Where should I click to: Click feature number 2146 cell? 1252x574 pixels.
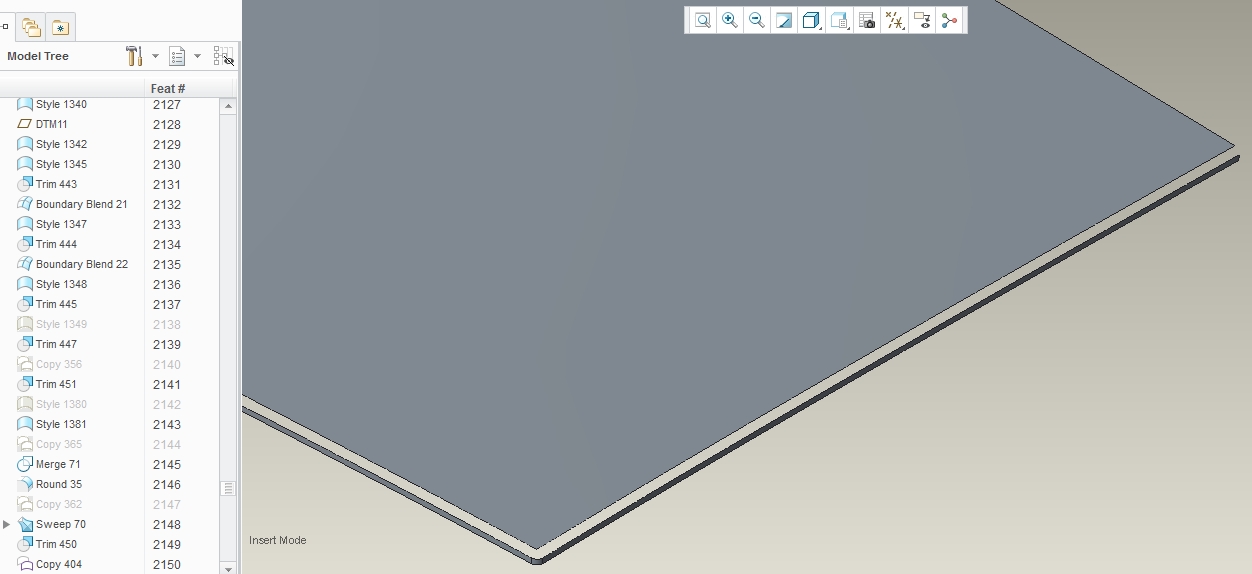[167, 484]
